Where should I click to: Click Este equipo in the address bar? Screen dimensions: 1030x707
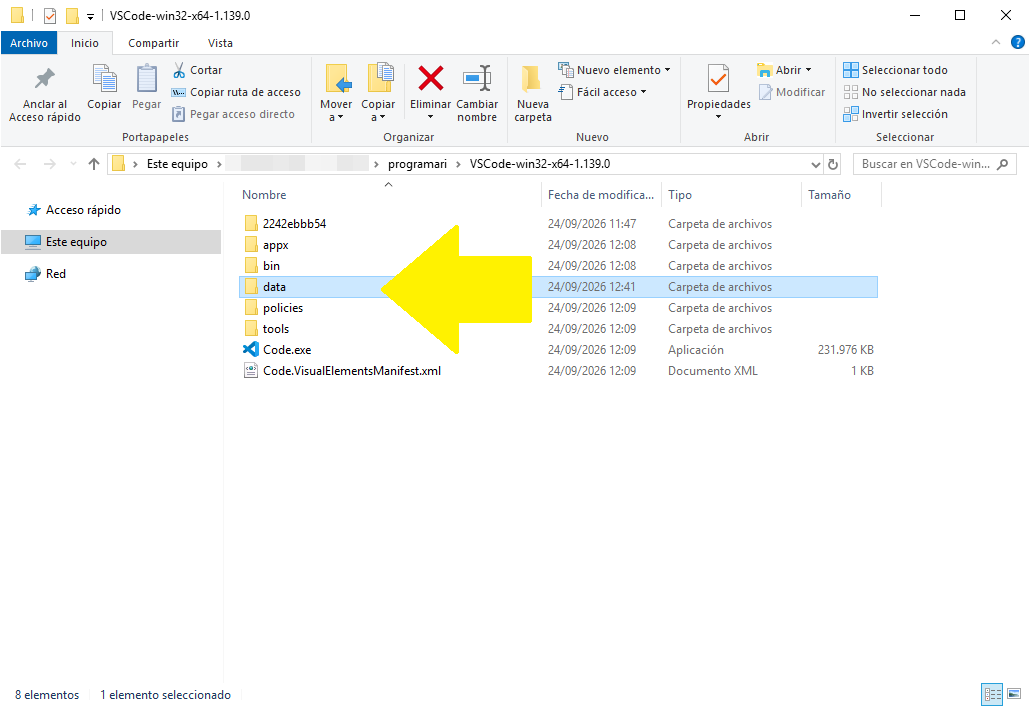[177, 164]
